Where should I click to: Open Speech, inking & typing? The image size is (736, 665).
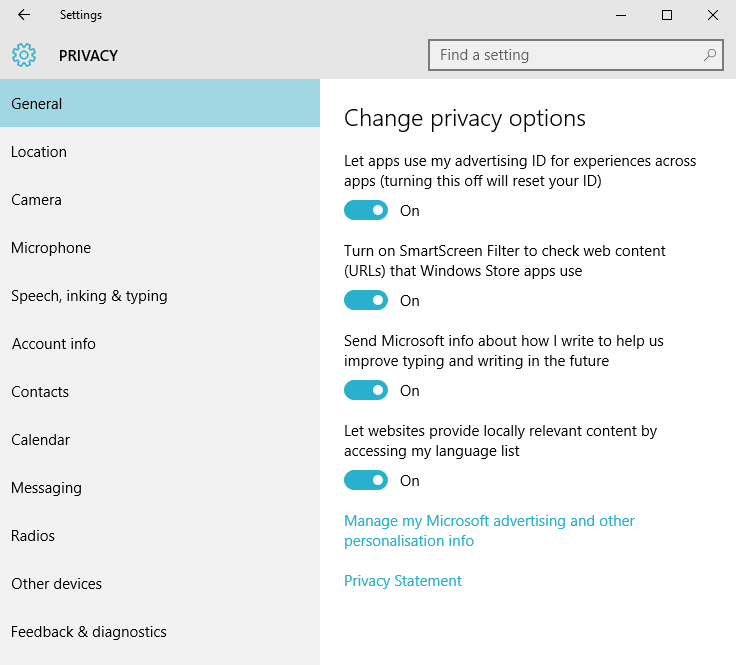coord(160,296)
